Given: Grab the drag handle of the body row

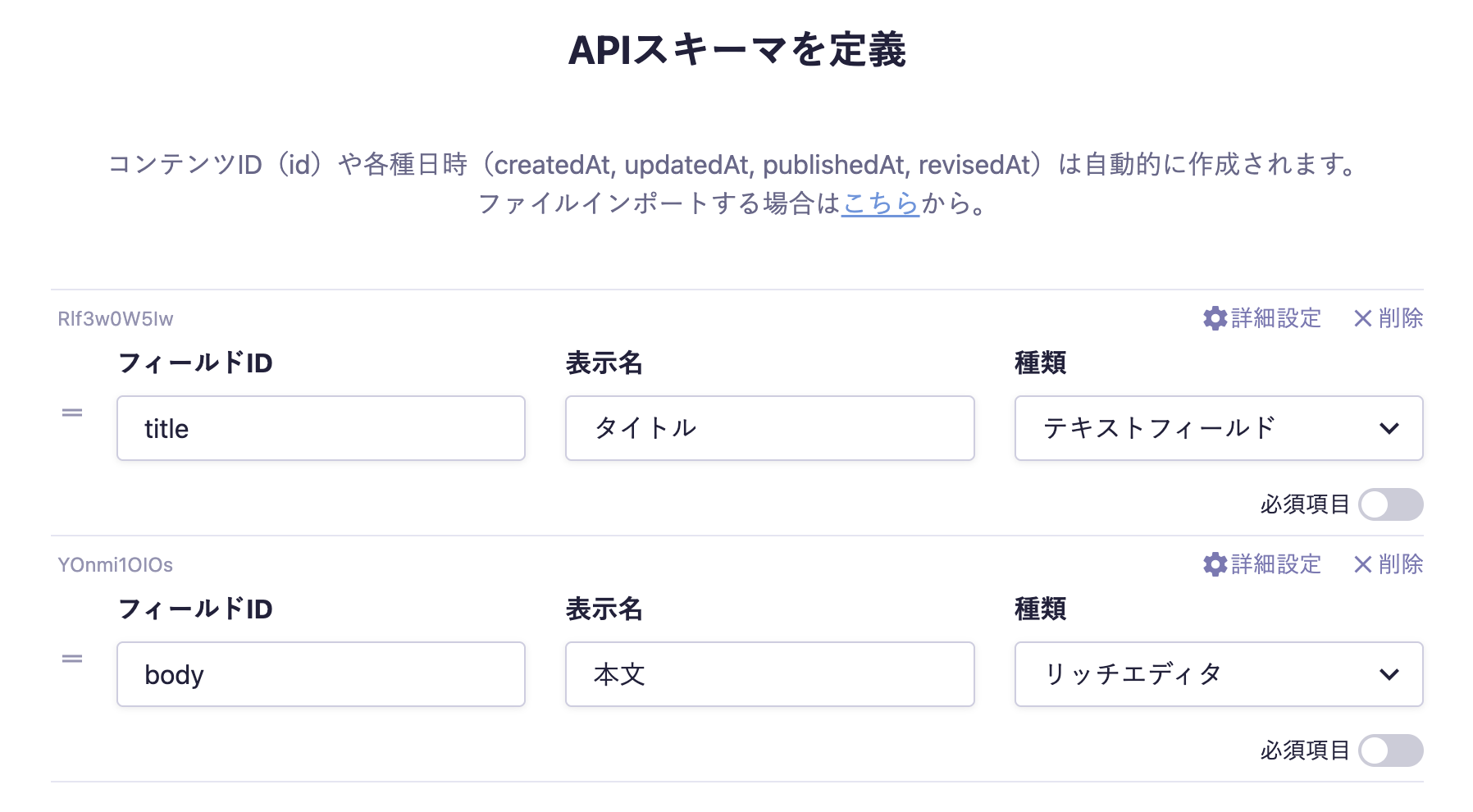Looking at the screenshot, I should tap(72, 659).
